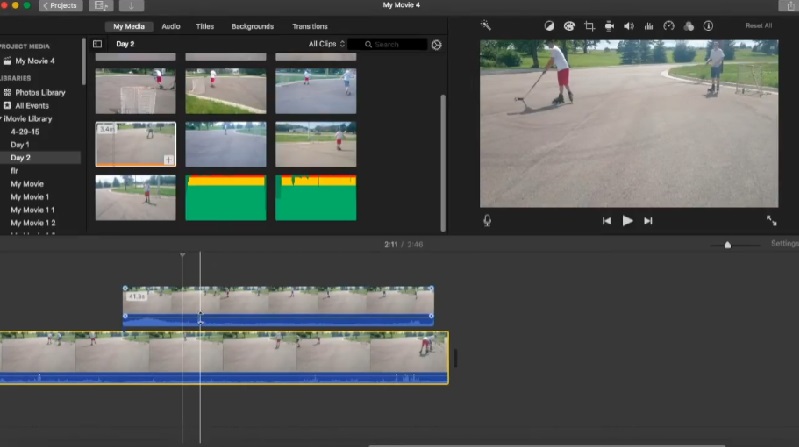Switch to Titles tab
Image resolution: width=799 pixels, height=447 pixels.
click(x=205, y=27)
